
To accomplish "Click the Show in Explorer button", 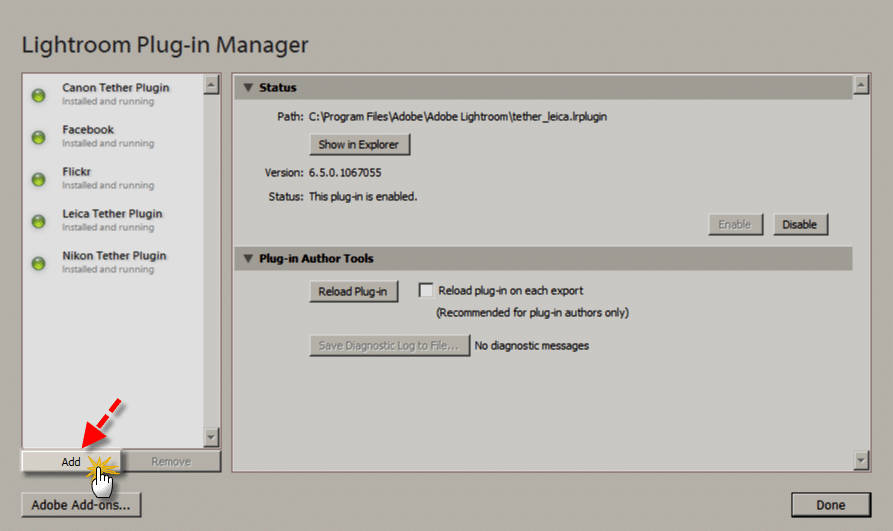I will point(359,145).
